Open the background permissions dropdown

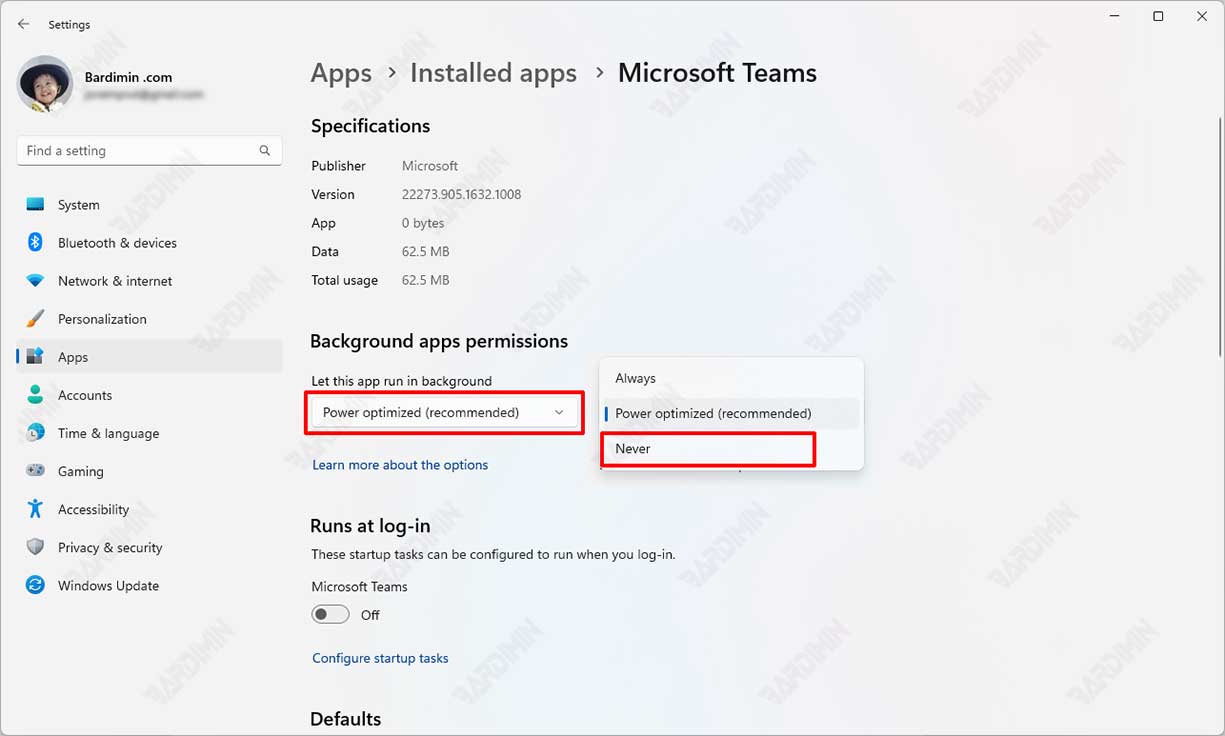coord(444,412)
